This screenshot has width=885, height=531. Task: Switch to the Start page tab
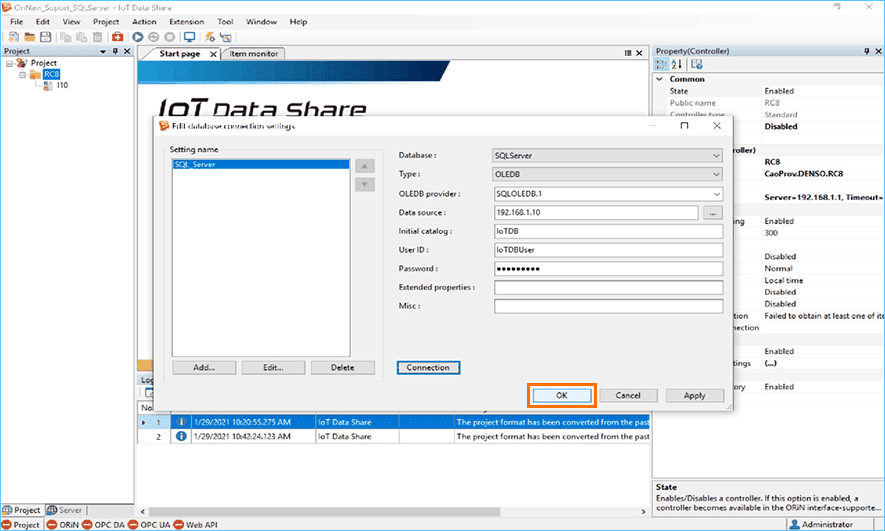pos(179,54)
